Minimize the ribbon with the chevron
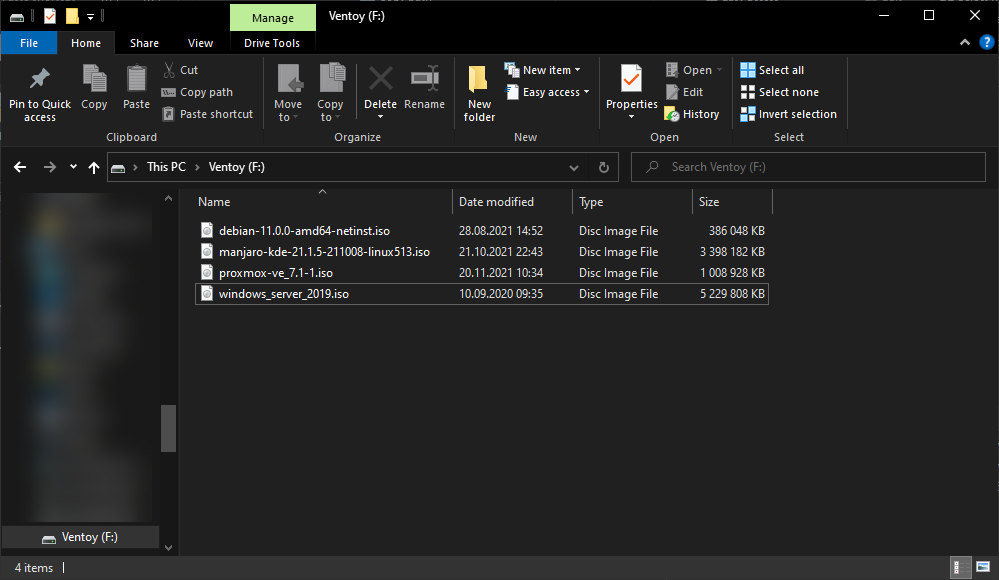Viewport: 999px width, 580px height. [x=964, y=43]
